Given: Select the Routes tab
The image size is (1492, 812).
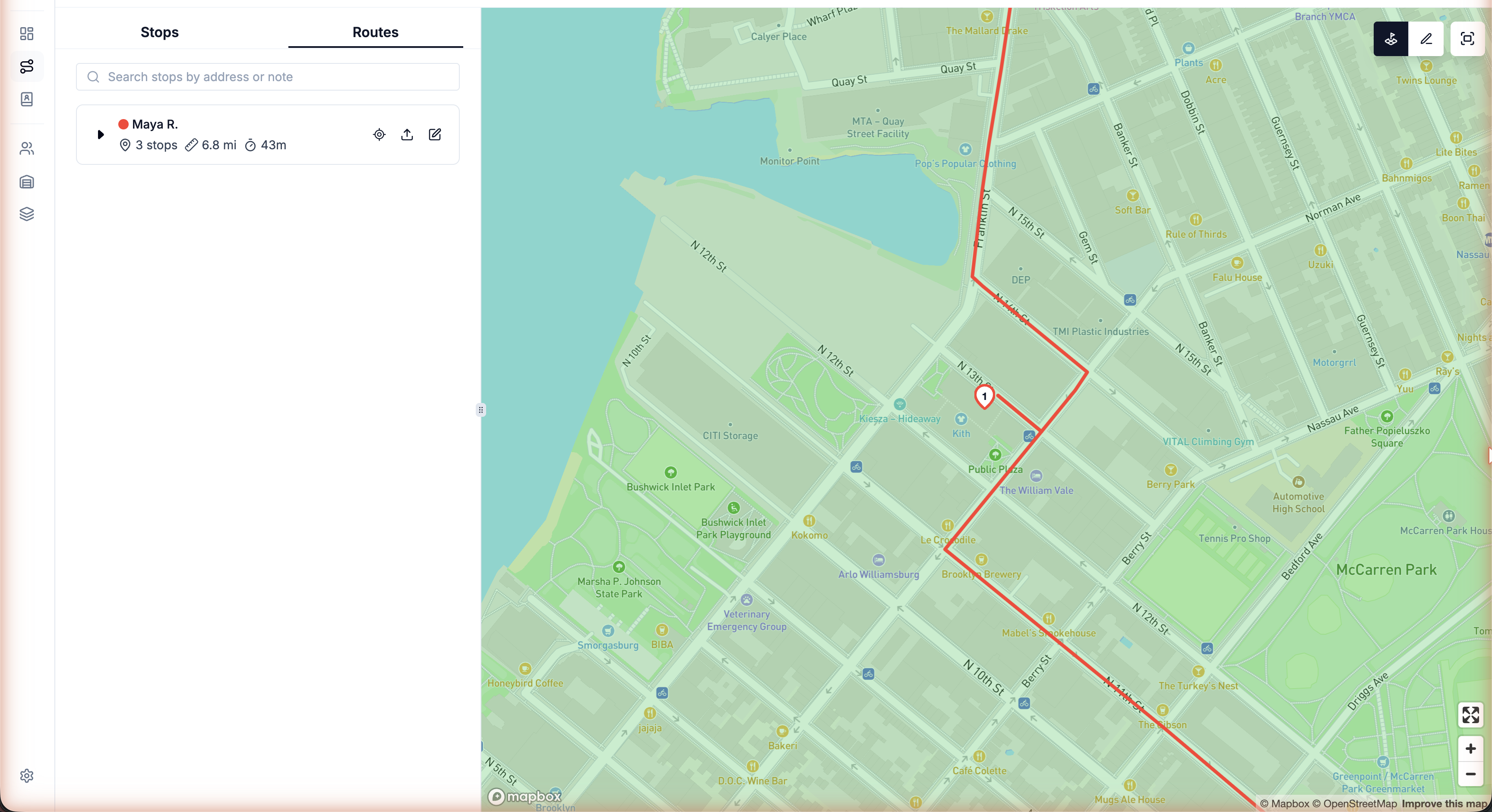Looking at the screenshot, I should click(x=375, y=32).
